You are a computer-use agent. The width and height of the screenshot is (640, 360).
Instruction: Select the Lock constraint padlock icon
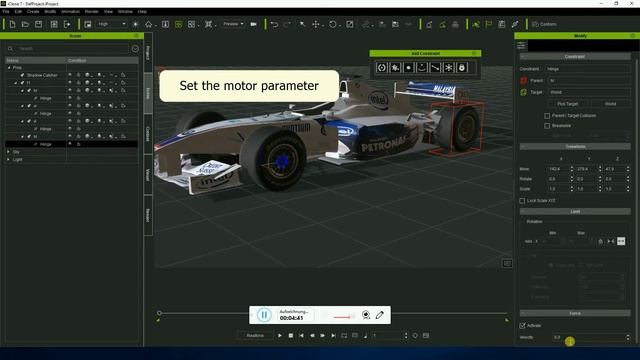462,68
